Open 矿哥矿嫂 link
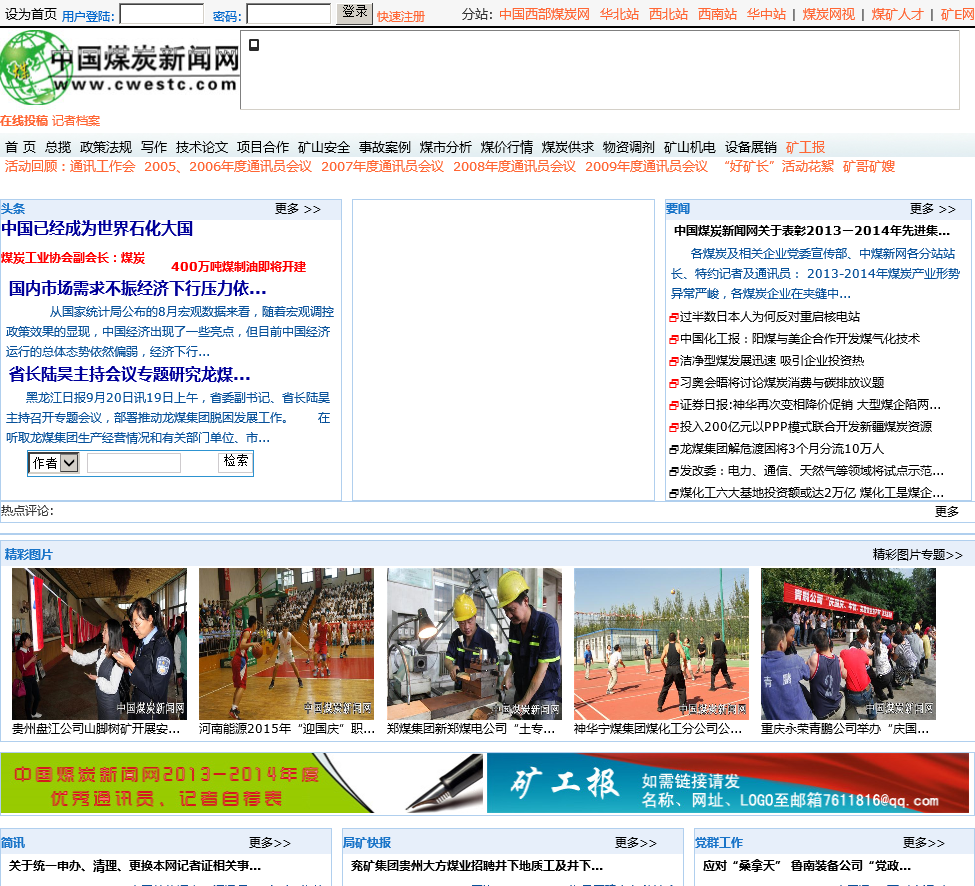The height and width of the screenshot is (886, 975). coord(869,167)
